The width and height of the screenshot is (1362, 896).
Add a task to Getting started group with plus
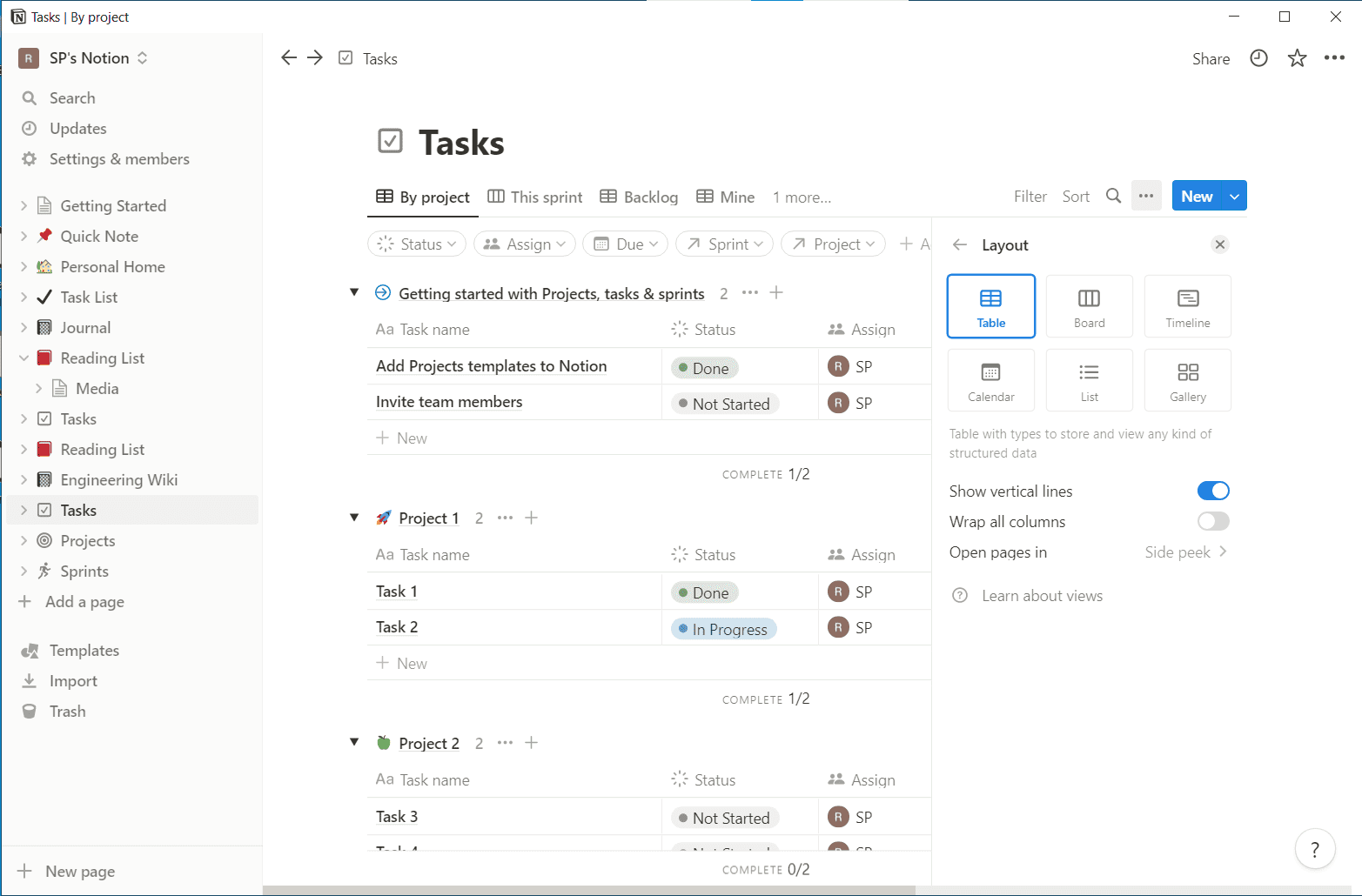[776, 292]
